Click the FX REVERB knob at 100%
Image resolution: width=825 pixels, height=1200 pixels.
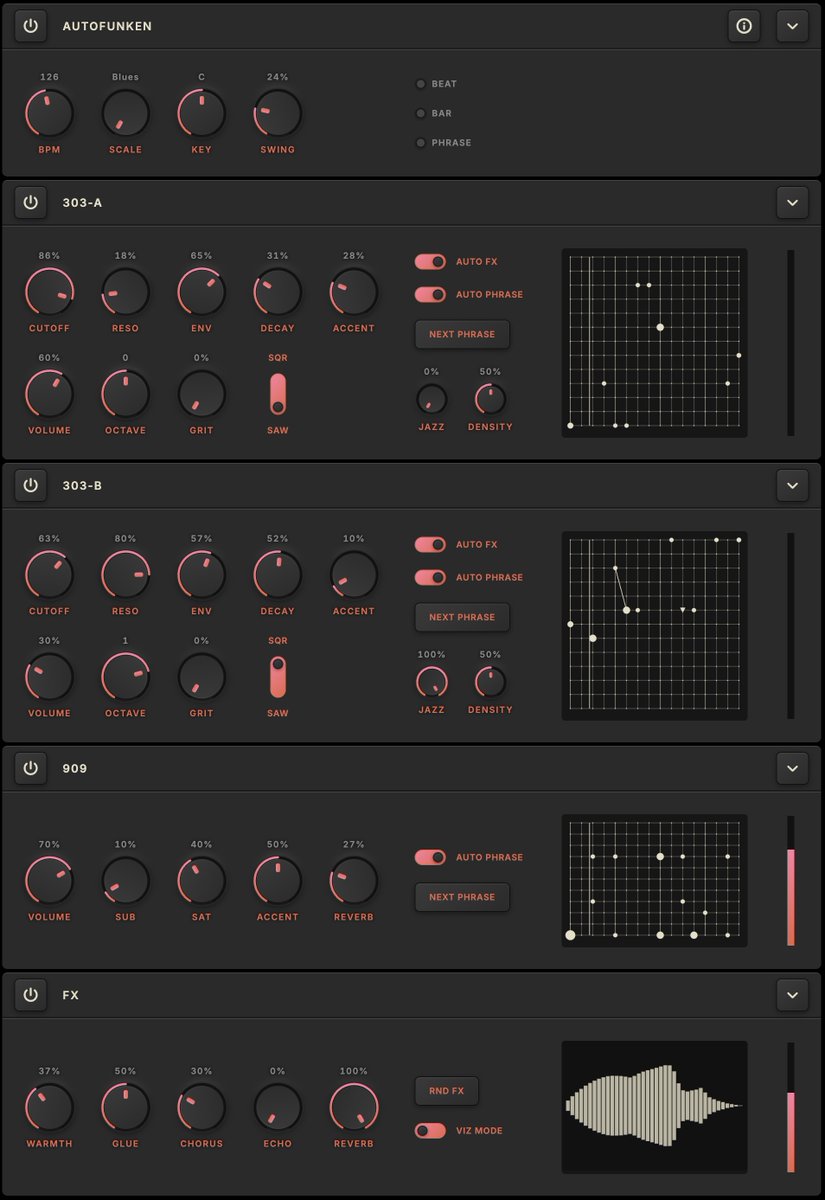(x=353, y=1108)
